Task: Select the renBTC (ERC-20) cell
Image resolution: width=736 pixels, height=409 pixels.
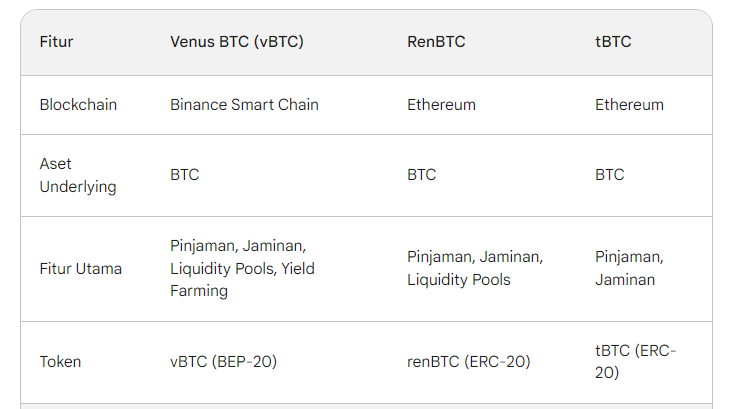Action: pos(468,362)
